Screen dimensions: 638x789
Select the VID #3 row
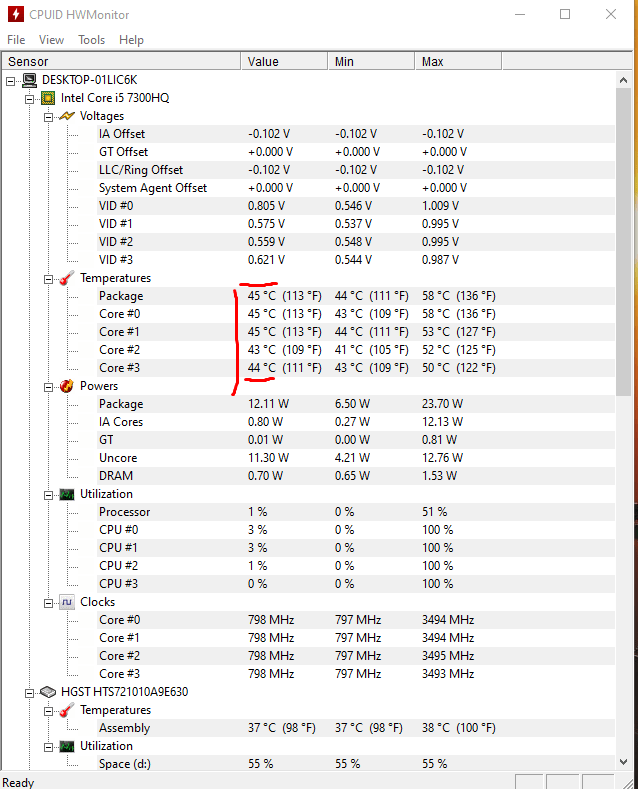pyautogui.click(x=355, y=260)
